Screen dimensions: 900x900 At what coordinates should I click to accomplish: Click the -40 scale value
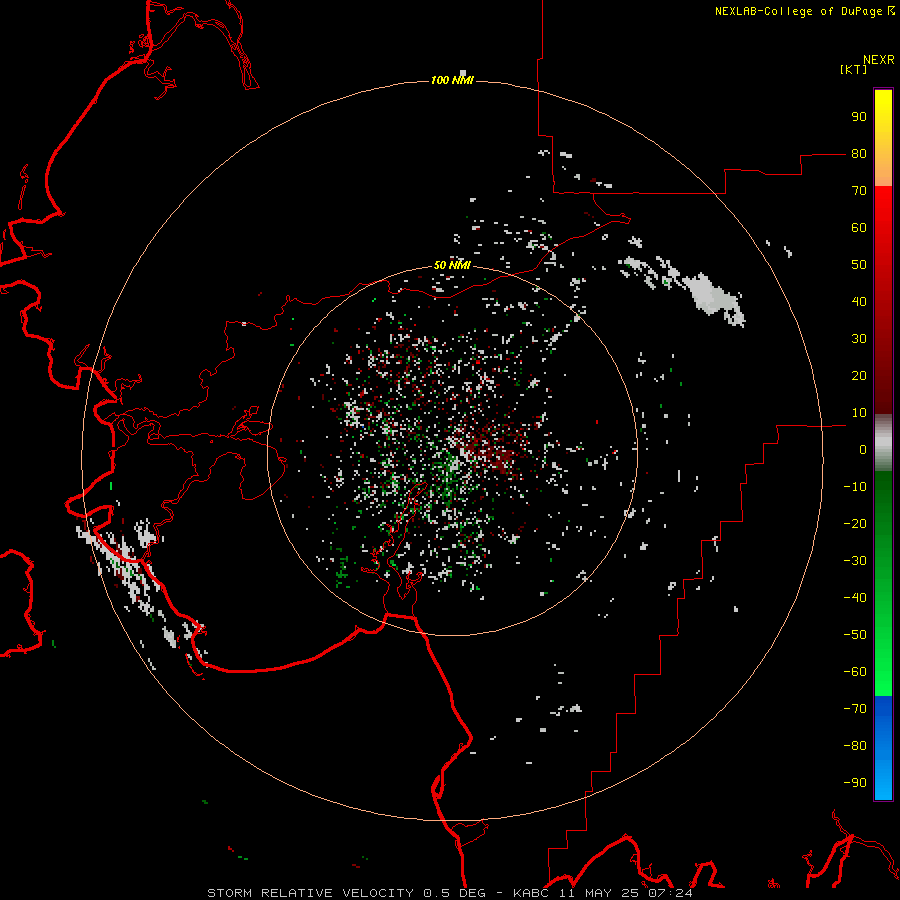coord(855,598)
